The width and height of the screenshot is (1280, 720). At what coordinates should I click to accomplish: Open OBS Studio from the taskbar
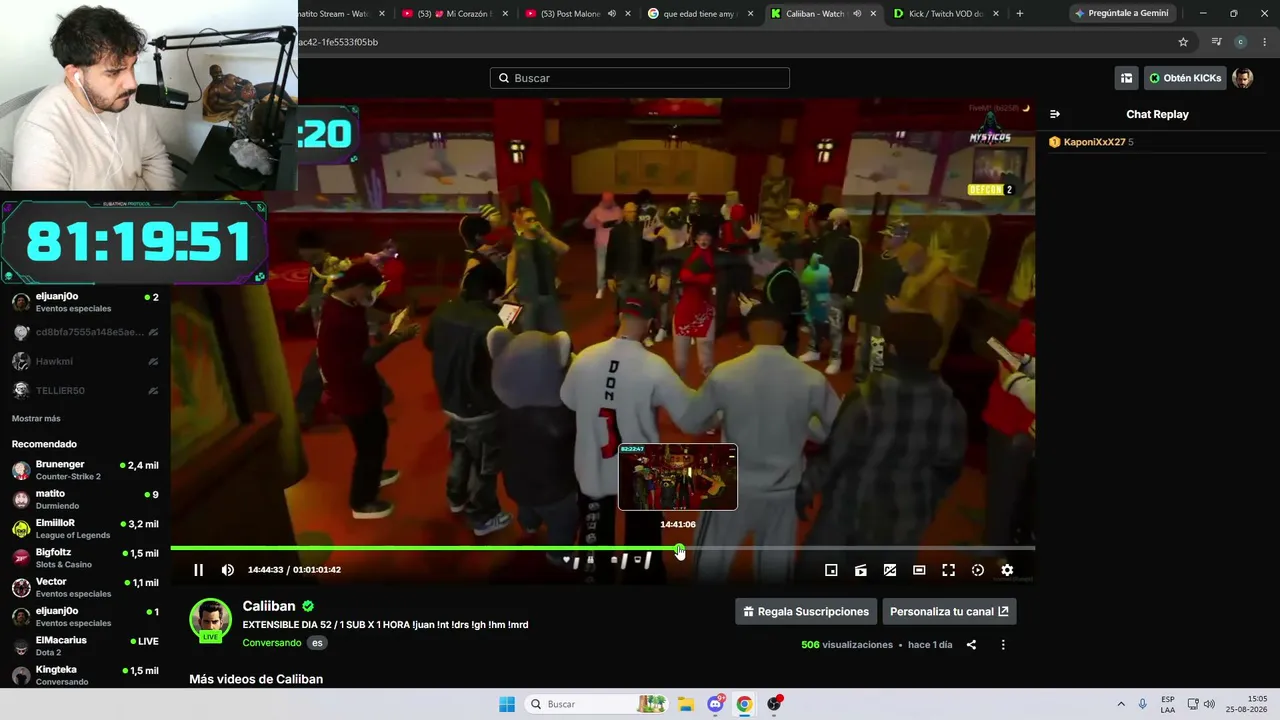pos(774,704)
